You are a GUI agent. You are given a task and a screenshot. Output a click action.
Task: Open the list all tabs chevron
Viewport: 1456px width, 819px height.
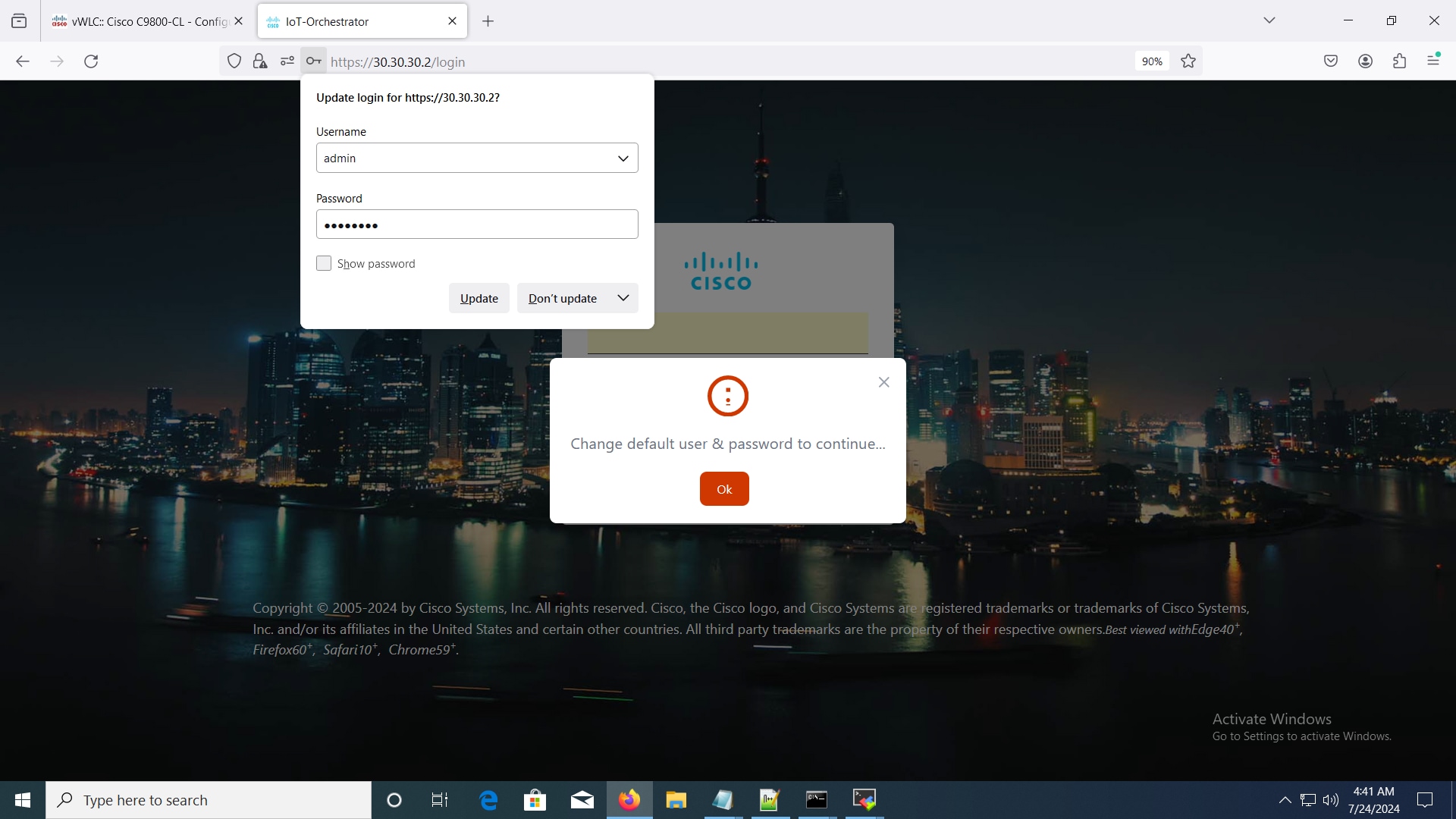[1269, 20]
